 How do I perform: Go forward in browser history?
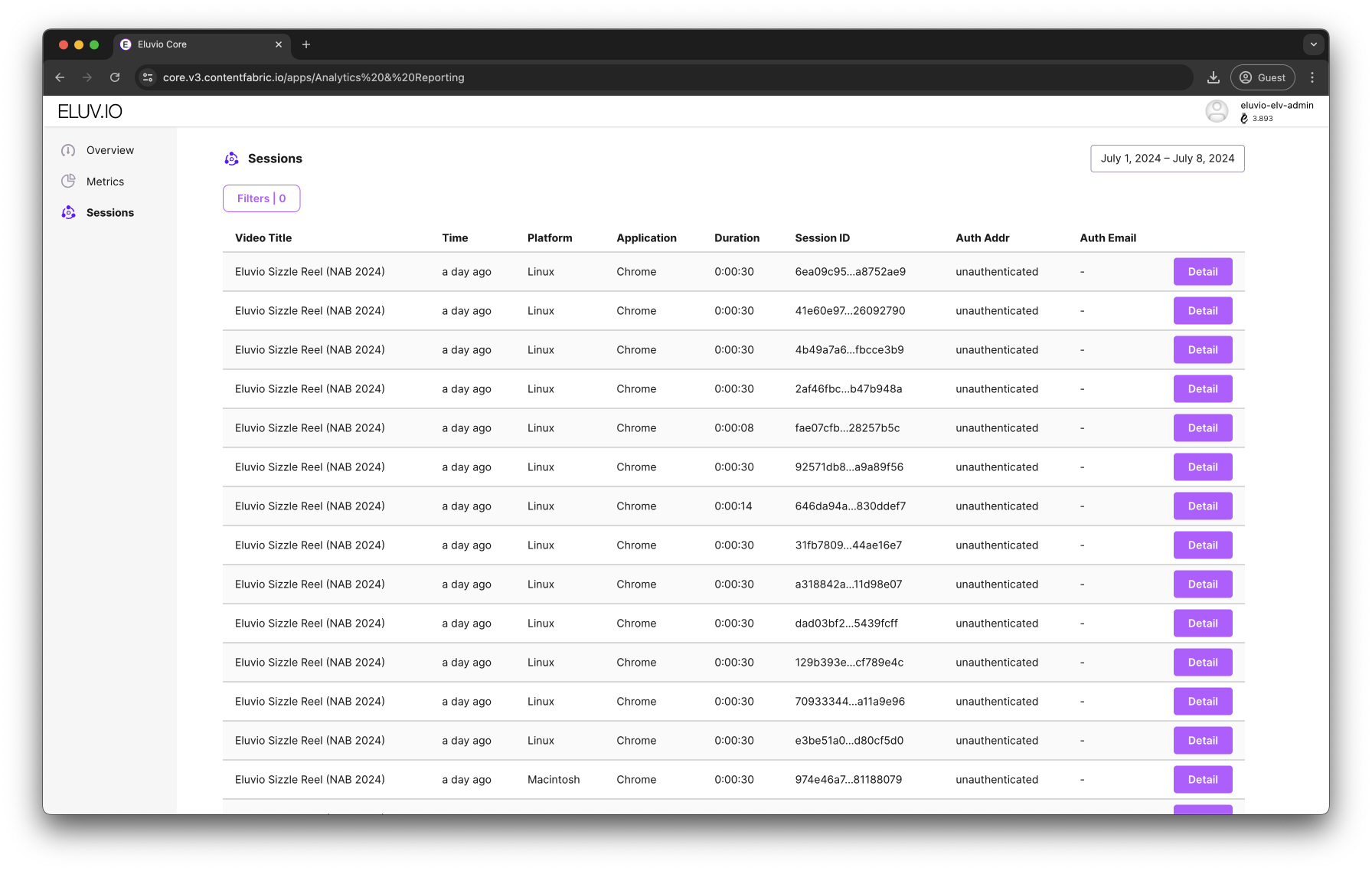(x=87, y=77)
